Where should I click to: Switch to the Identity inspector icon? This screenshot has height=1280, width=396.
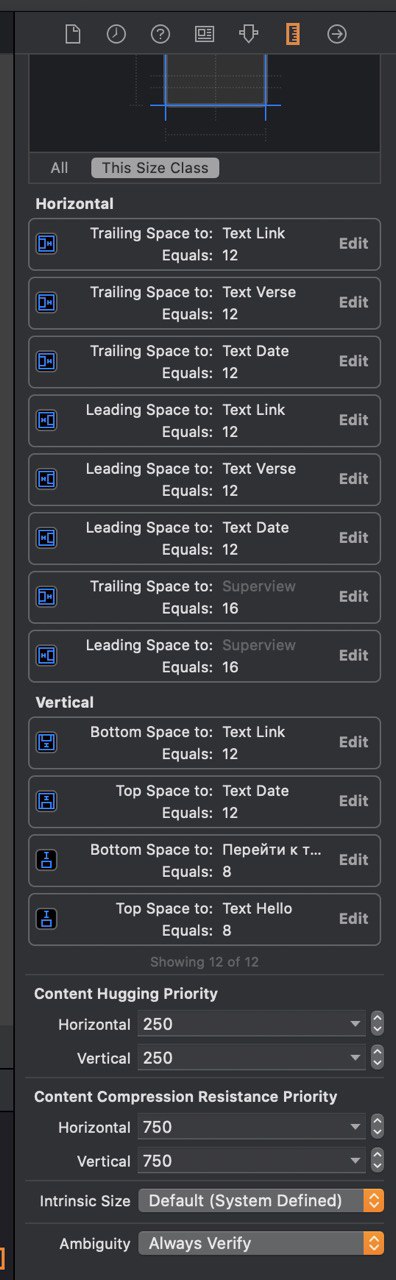(x=204, y=35)
